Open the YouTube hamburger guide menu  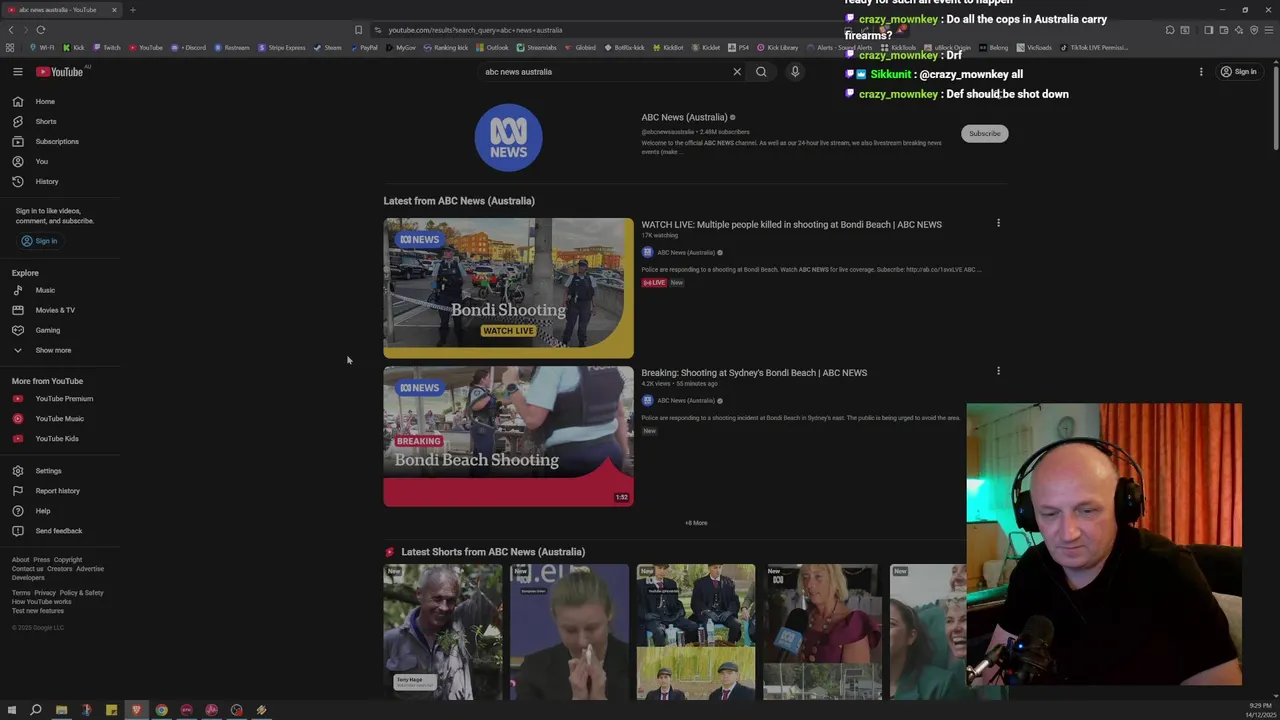pyautogui.click(x=18, y=72)
